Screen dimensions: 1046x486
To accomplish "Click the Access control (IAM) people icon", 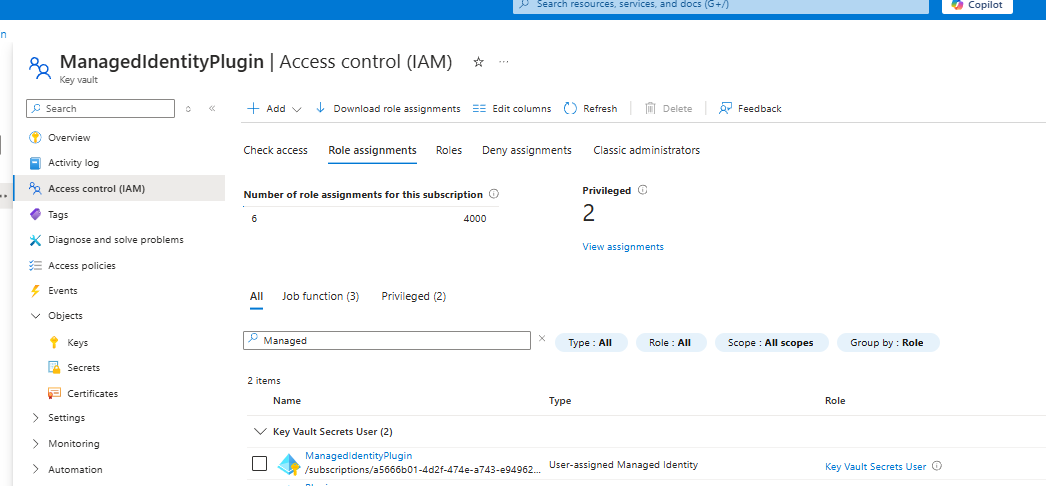I will point(35,189).
